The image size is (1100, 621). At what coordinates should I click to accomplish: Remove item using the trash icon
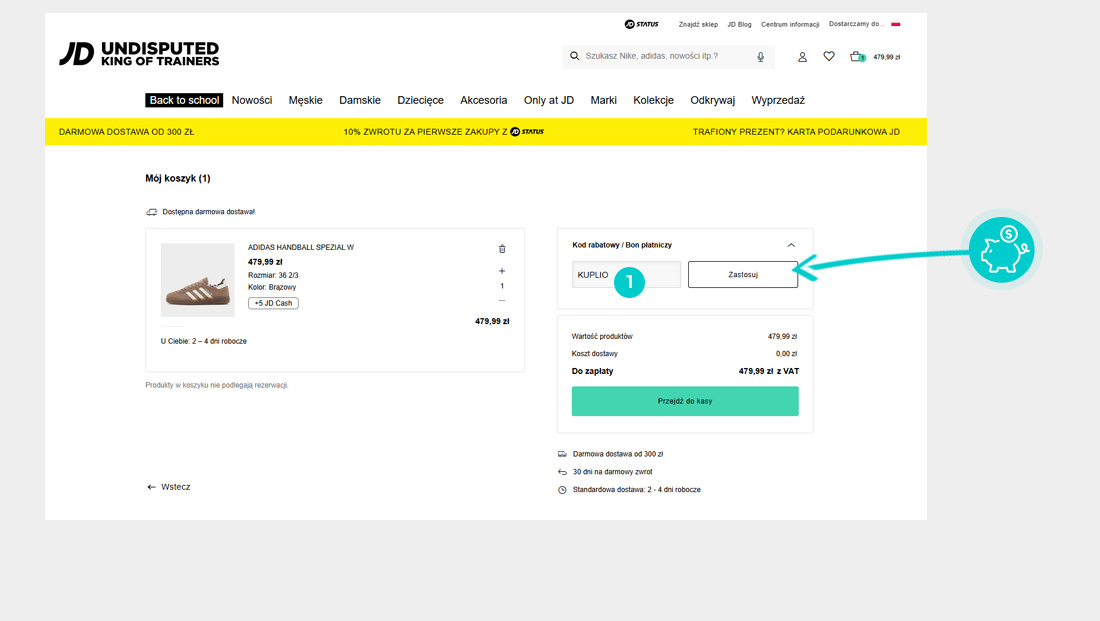pyautogui.click(x=502, y=249)
